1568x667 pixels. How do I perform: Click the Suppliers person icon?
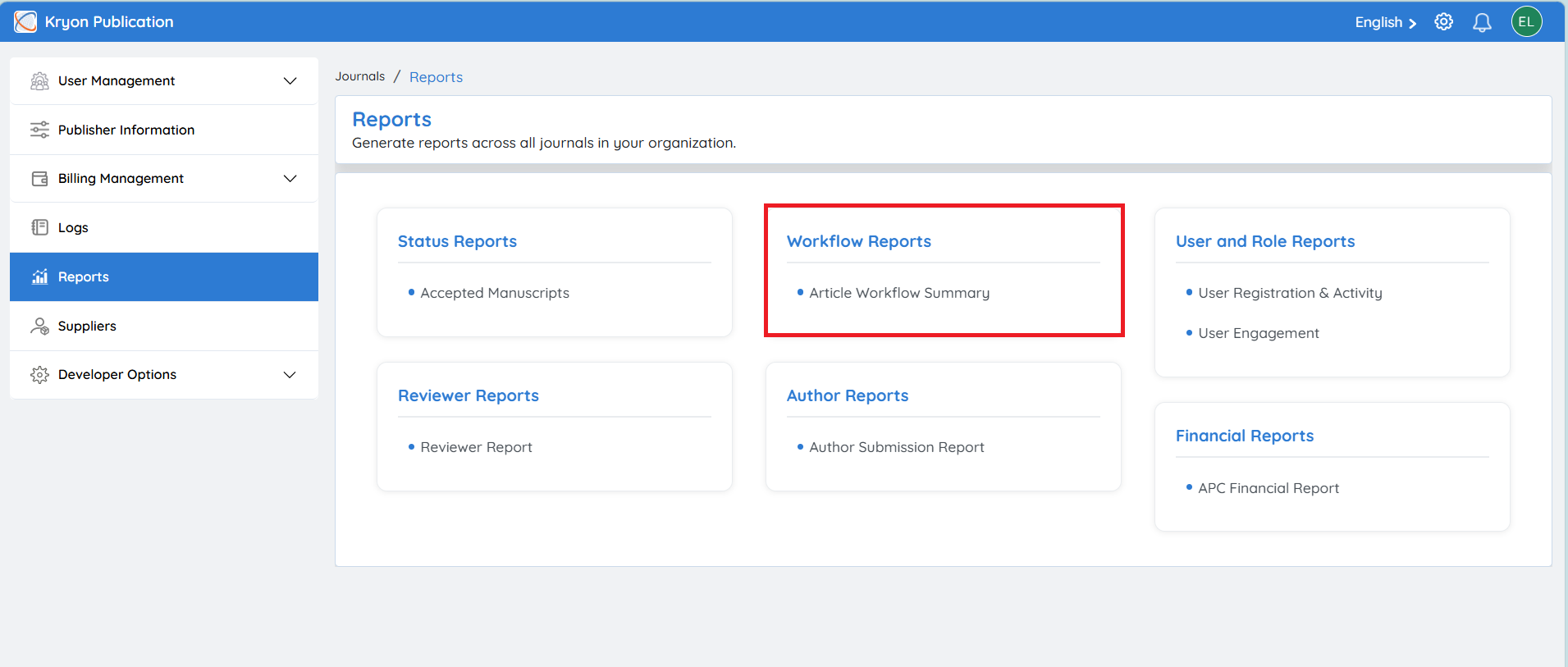(39, 326)
